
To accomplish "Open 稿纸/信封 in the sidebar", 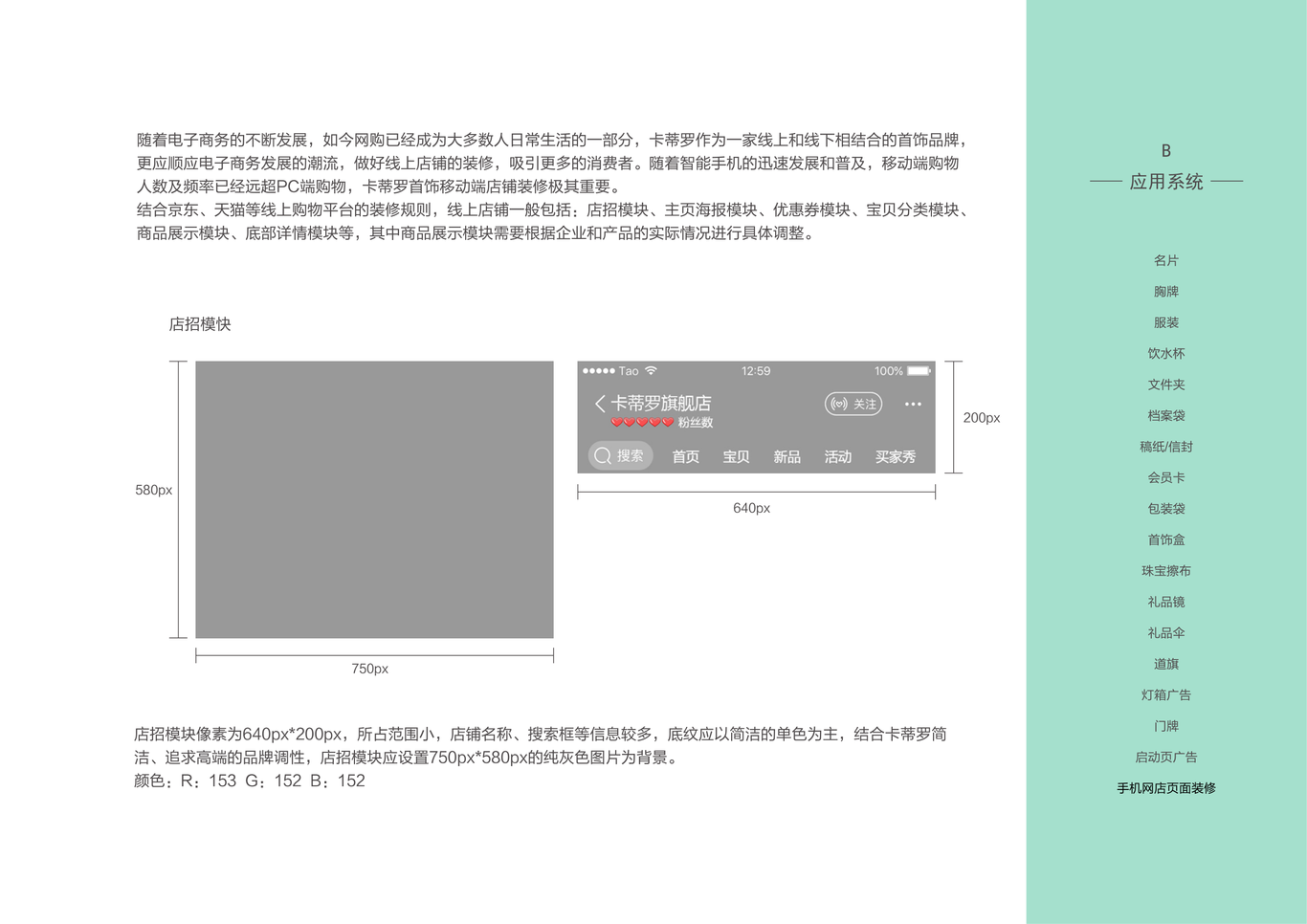I will click(x=1166, y=447).
